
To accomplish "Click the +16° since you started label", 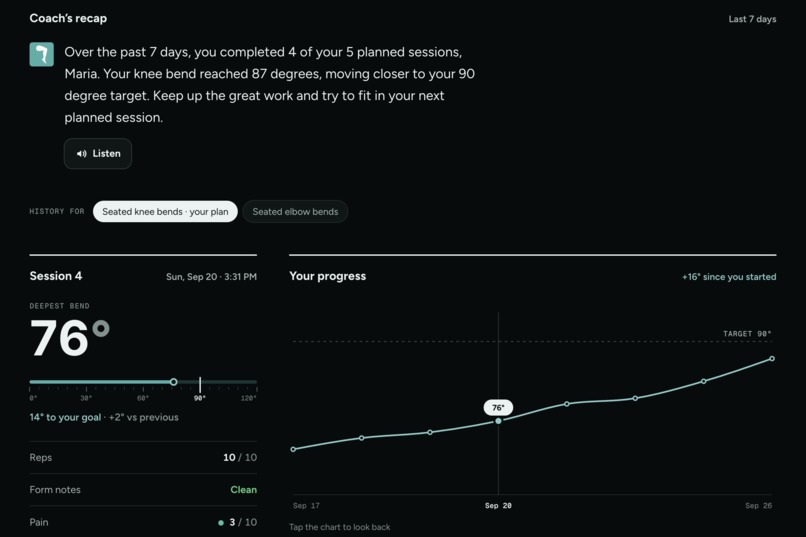I will click(x=729, y=276).
